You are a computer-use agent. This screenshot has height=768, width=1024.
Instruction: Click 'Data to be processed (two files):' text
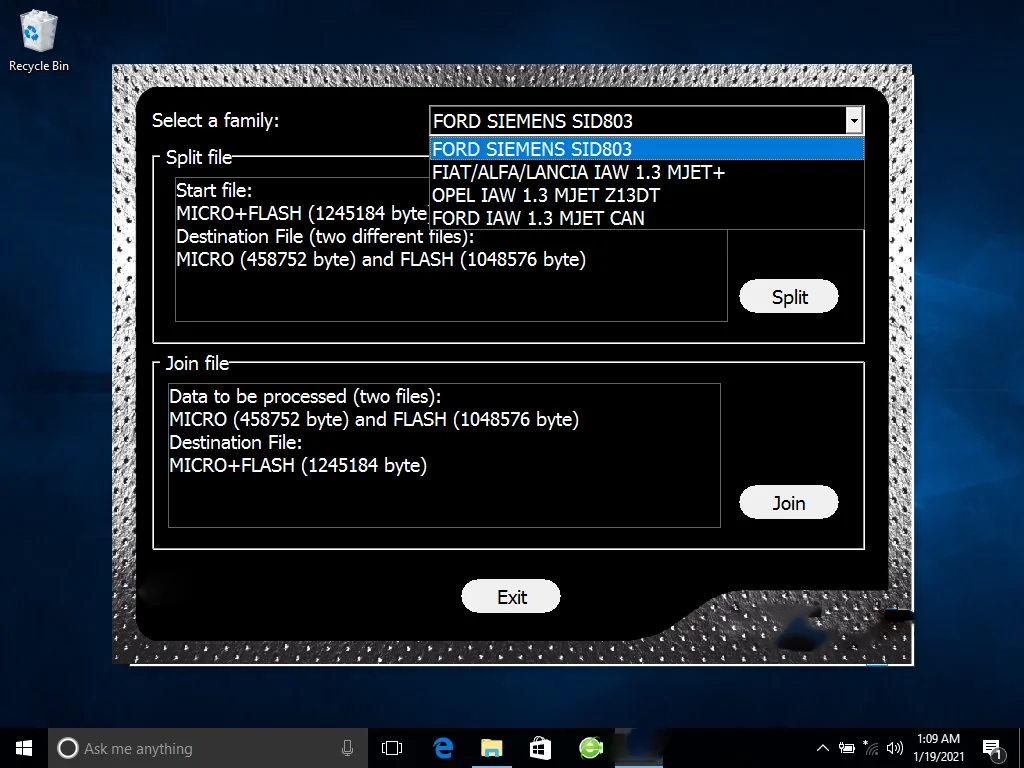click(x=305, y=396)
